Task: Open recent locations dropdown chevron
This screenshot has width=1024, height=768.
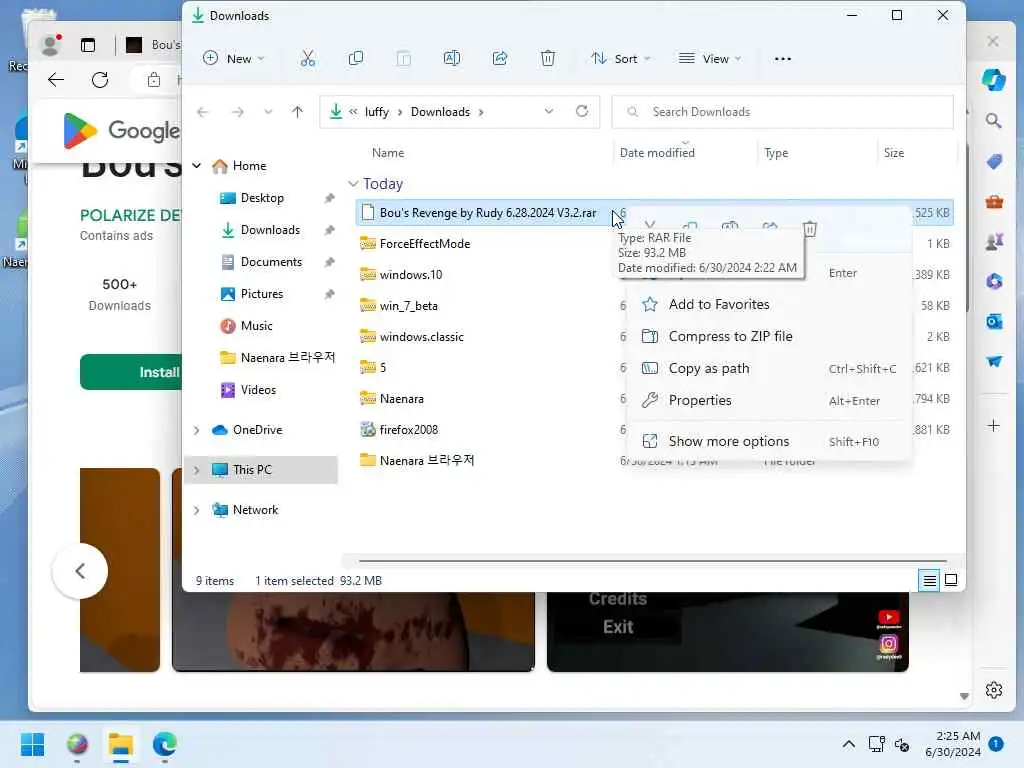Action: tap(268, 112)
